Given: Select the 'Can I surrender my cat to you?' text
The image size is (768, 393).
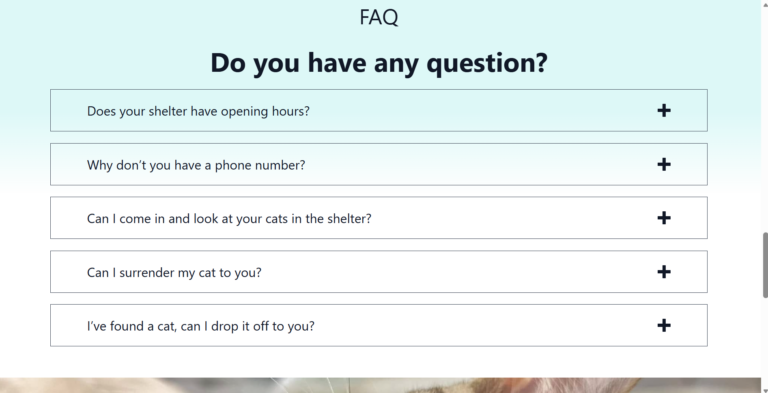Looking at the screenshot, I should tap(174, 272).
